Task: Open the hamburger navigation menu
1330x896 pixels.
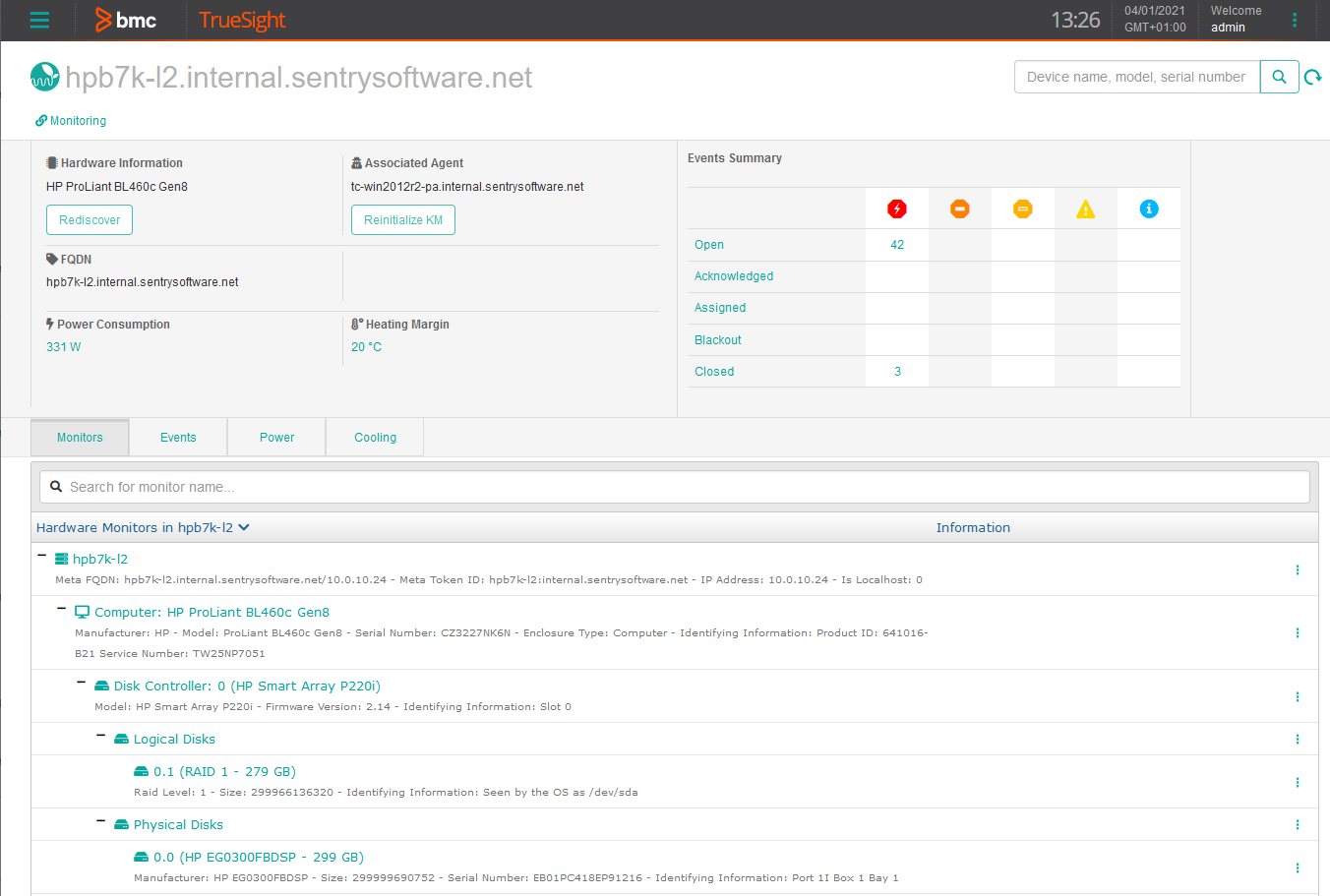Action: pyautogui.click(x=39, y=20)
